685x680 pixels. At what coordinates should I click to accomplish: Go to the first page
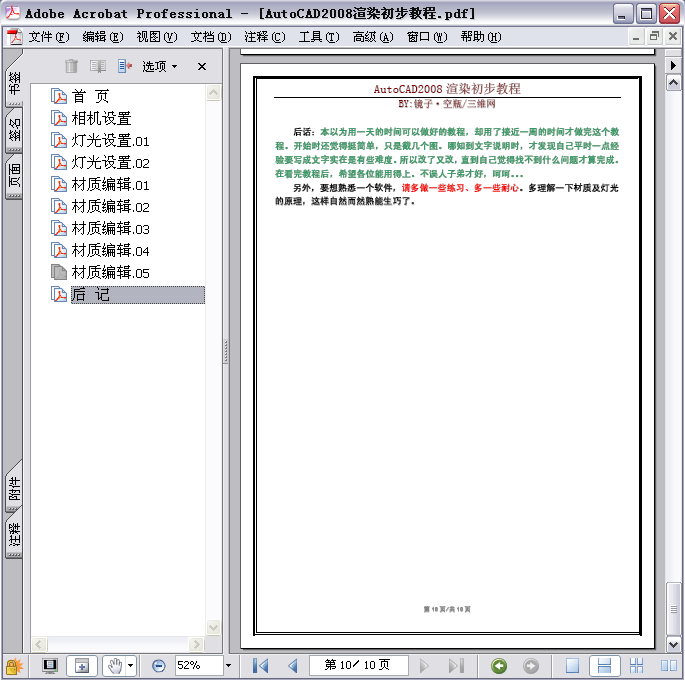coord(261,666)
